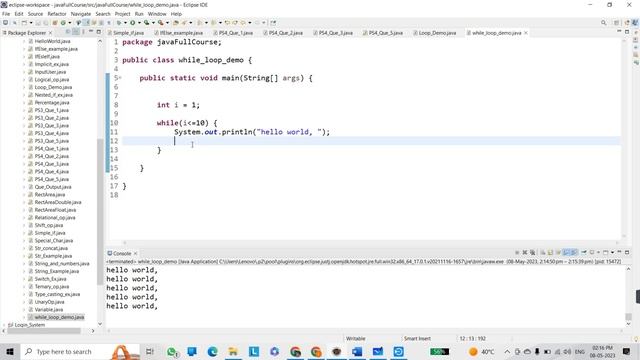Click the New file toolbar icon
Screen dimensions: 640x360
coord(24,23)
